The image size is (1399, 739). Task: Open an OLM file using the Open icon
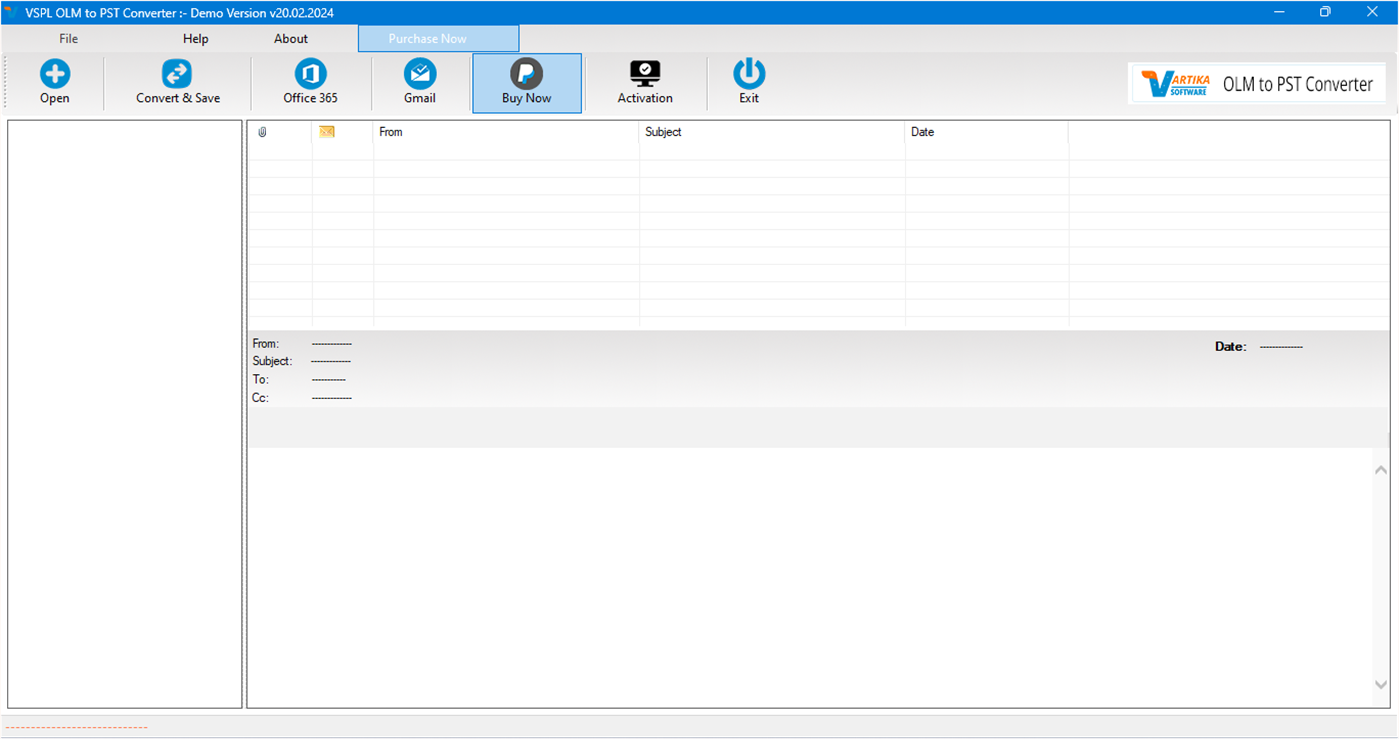click(x=54, y=82)
